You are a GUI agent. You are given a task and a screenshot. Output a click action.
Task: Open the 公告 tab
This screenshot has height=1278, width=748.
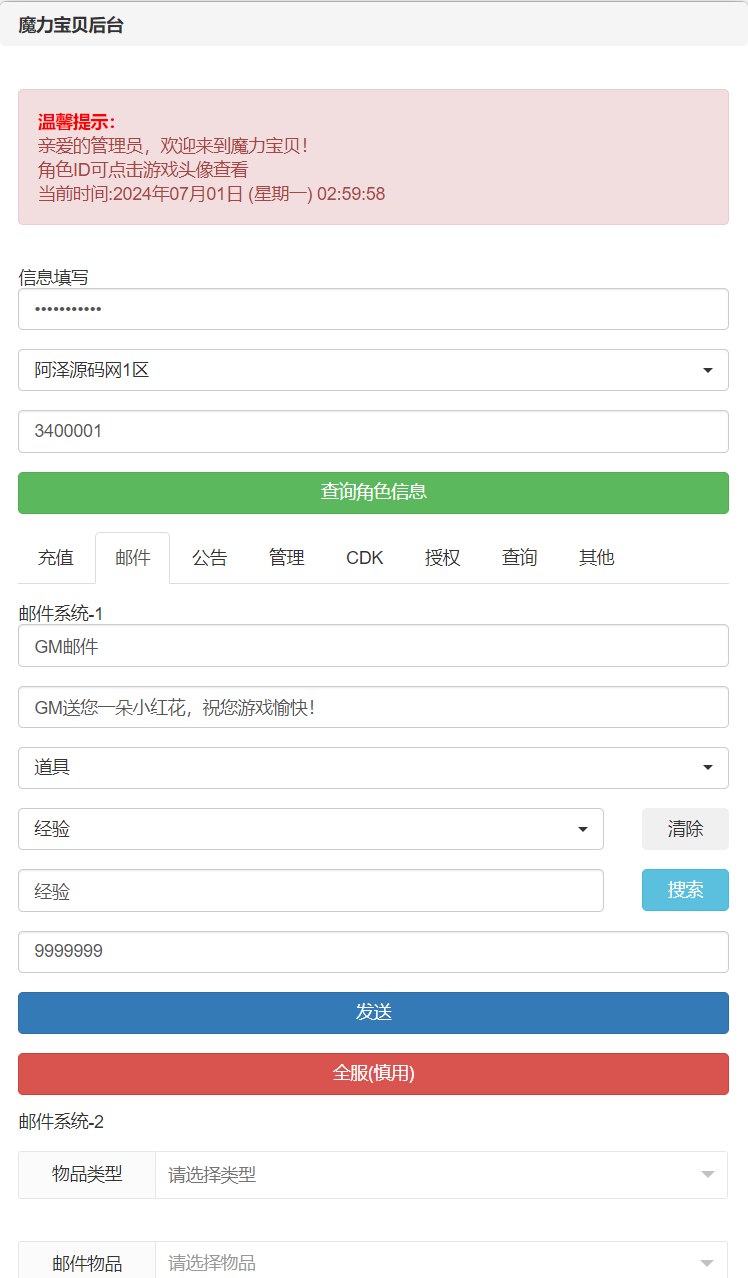coord(210,558)
